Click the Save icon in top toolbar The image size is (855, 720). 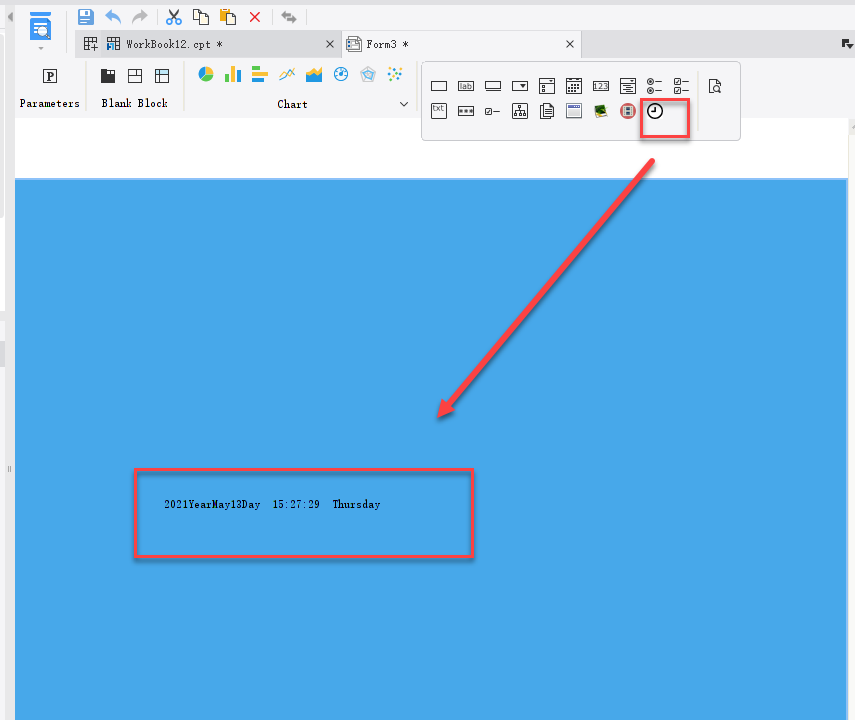(x=86, y=16)
